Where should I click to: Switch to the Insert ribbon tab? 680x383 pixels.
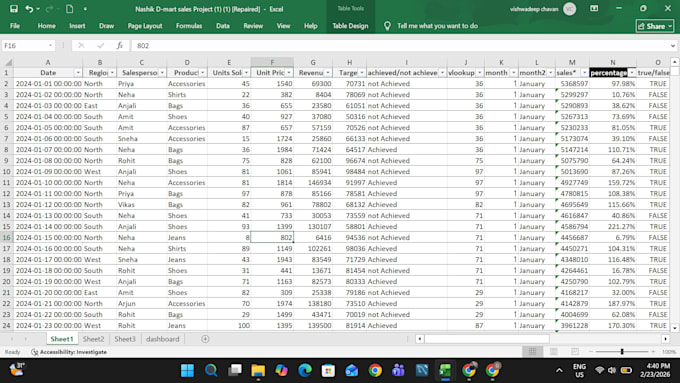77,26
